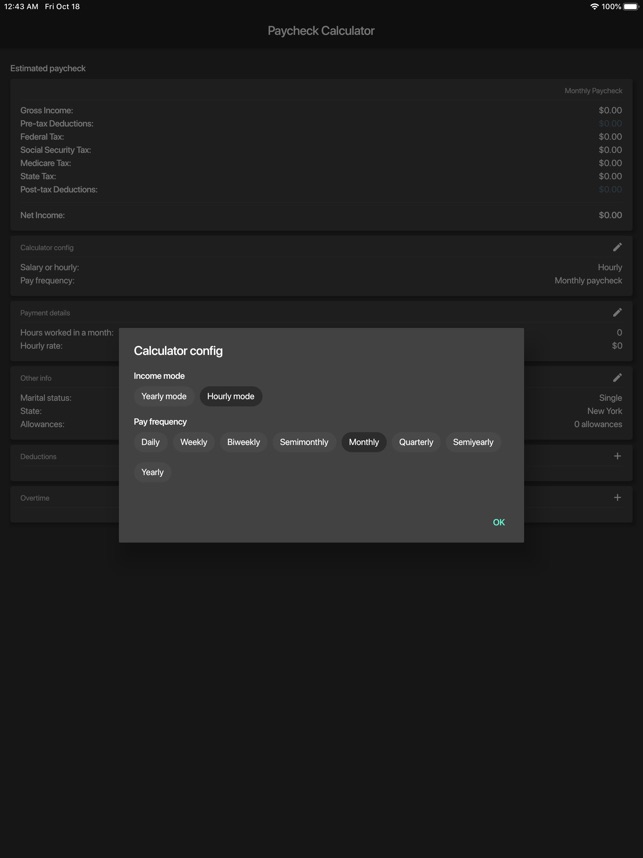Tap the battery indicator icon
643x858 pixels.
(x=630, y=7)
